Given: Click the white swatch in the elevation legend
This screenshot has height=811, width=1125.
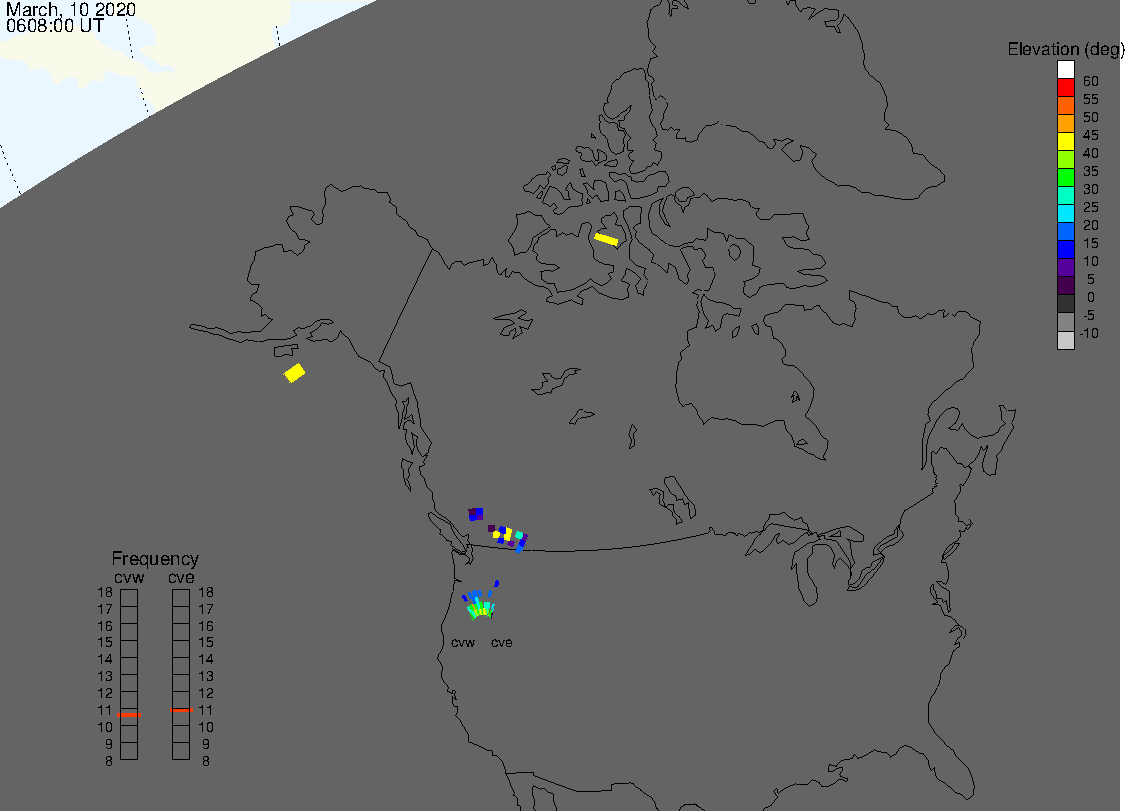Looking at the screenshot, I should [1065, 70].
